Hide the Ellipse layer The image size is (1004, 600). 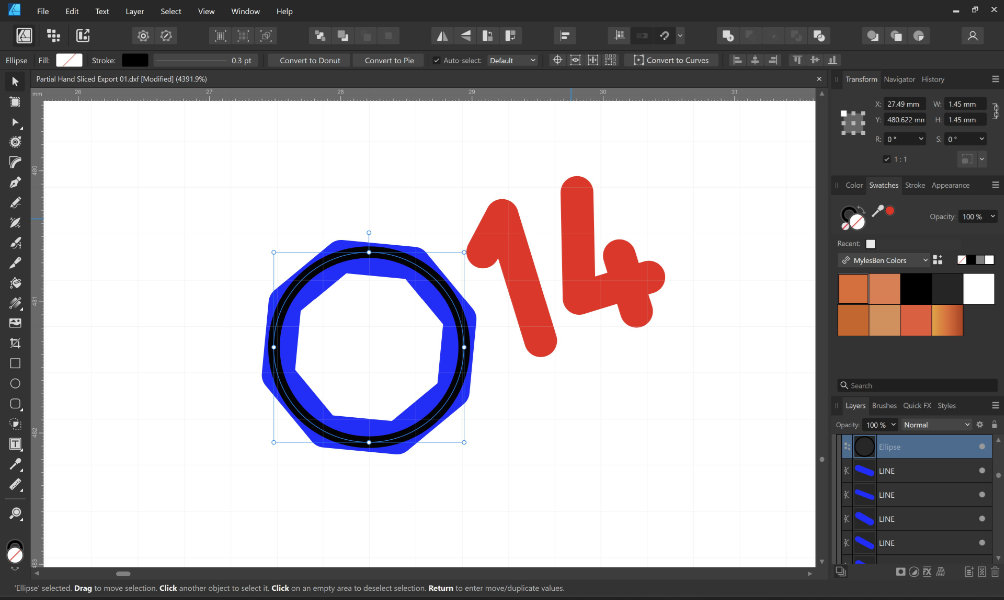click(982, 446)
